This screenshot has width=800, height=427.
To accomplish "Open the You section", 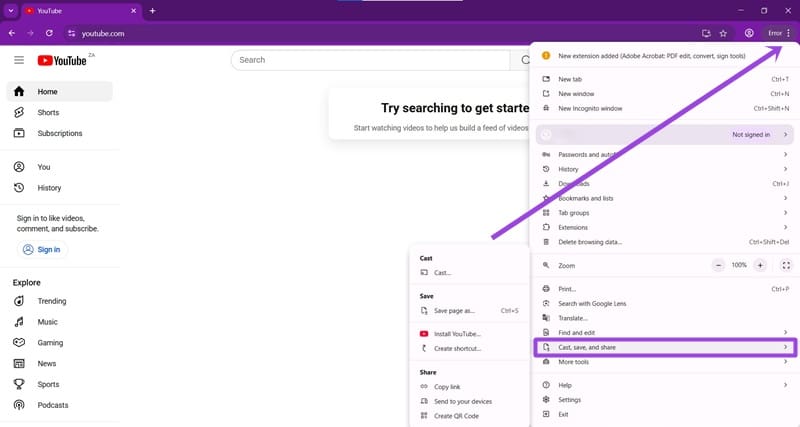I will point(60,167).
